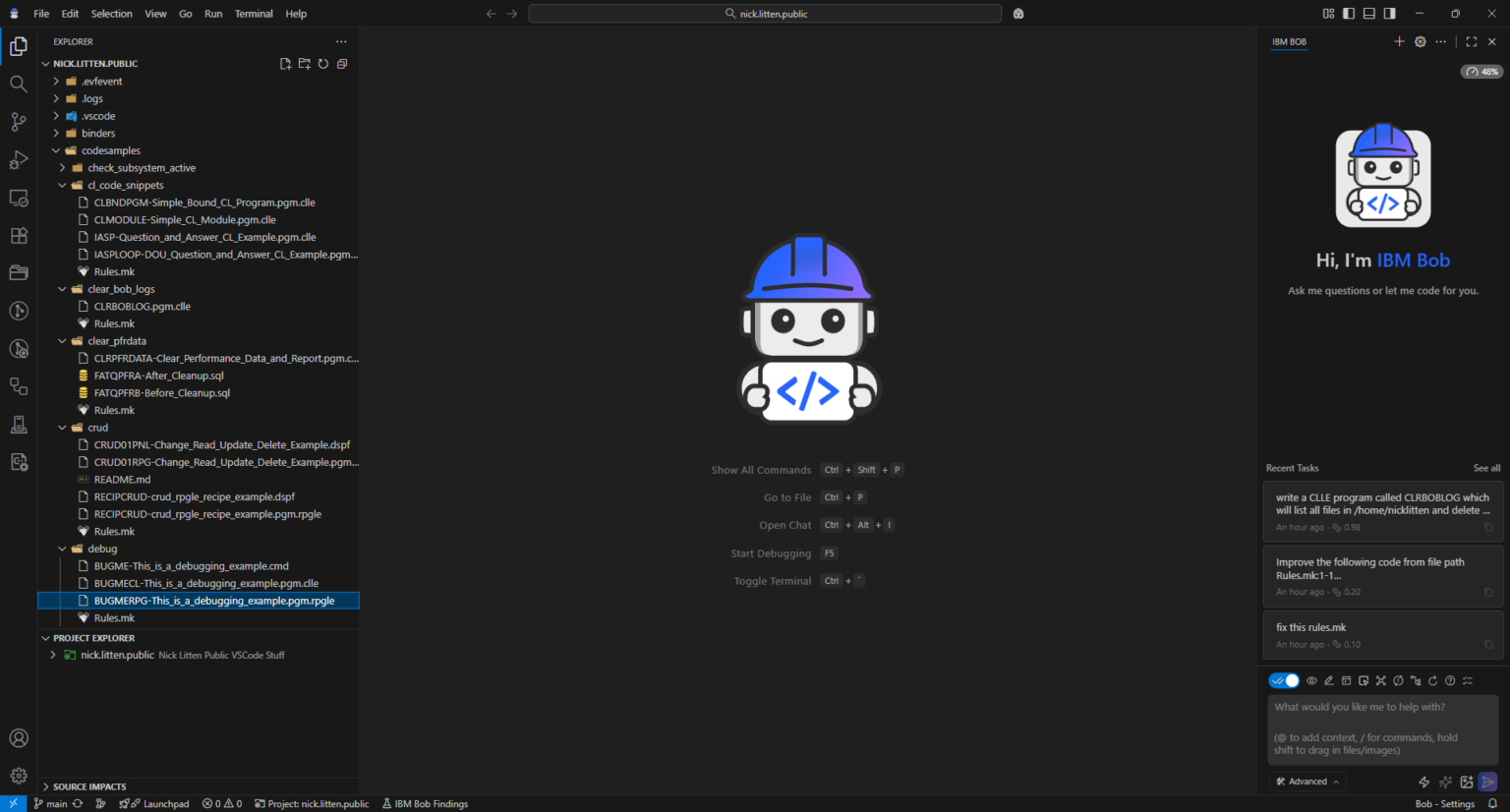Open the Source Control view in the activity bar
Screen dimensions: 1510x812
click(19, 122)
